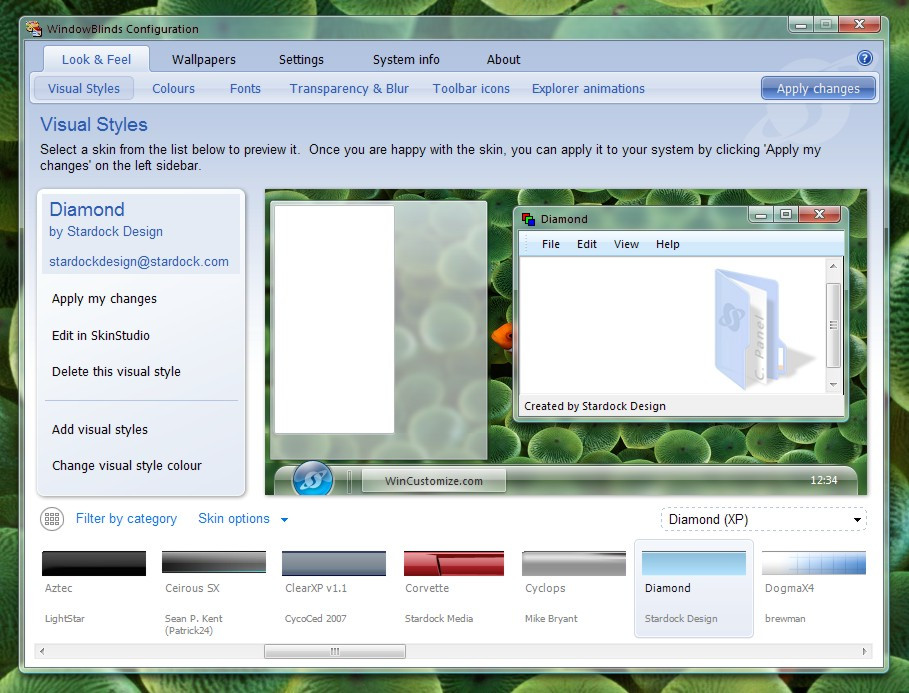This screenshot has width=909, height=693.
Task: Go to the System info tab
Action: 406,59
